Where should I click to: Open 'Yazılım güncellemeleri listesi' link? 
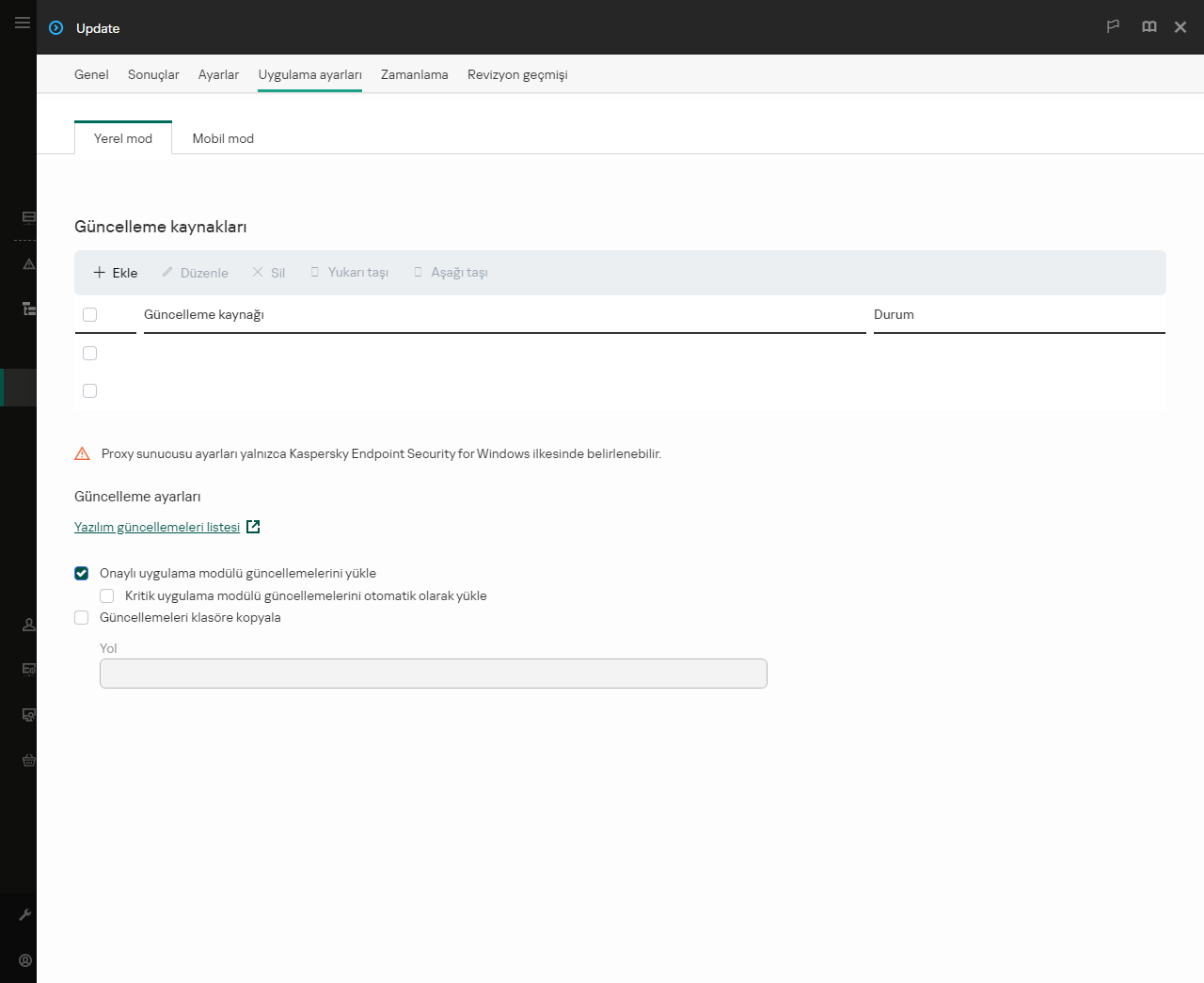coord(157,528)
